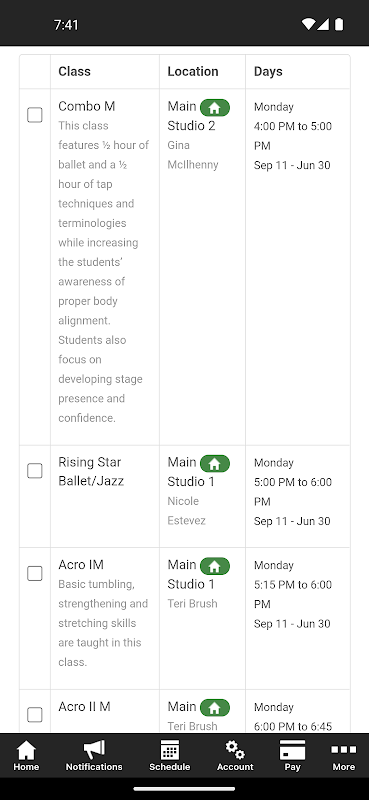
Task: Tap the Combo M class name
Action: point(87,106)
